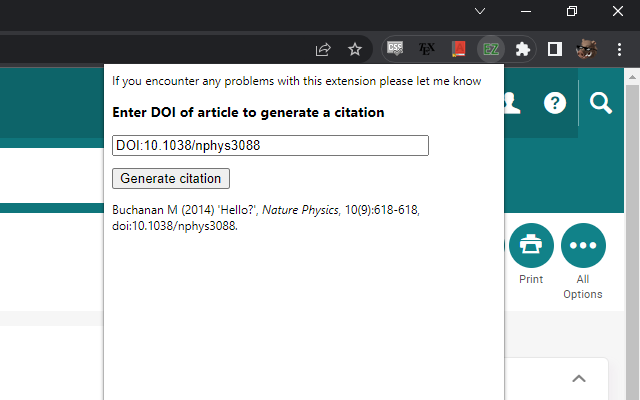This screenshot has height=400, width=640.
Task: Click the help question mark icon
Action: [x=555, y=103]
